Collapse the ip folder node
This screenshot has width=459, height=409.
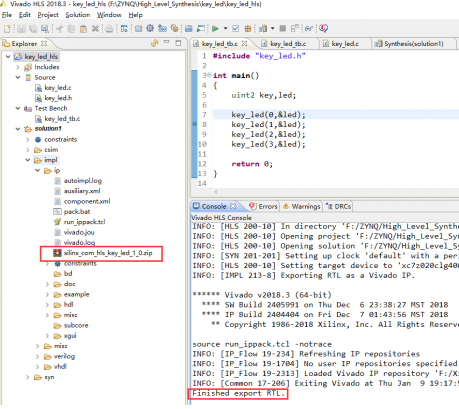(38, 170)
